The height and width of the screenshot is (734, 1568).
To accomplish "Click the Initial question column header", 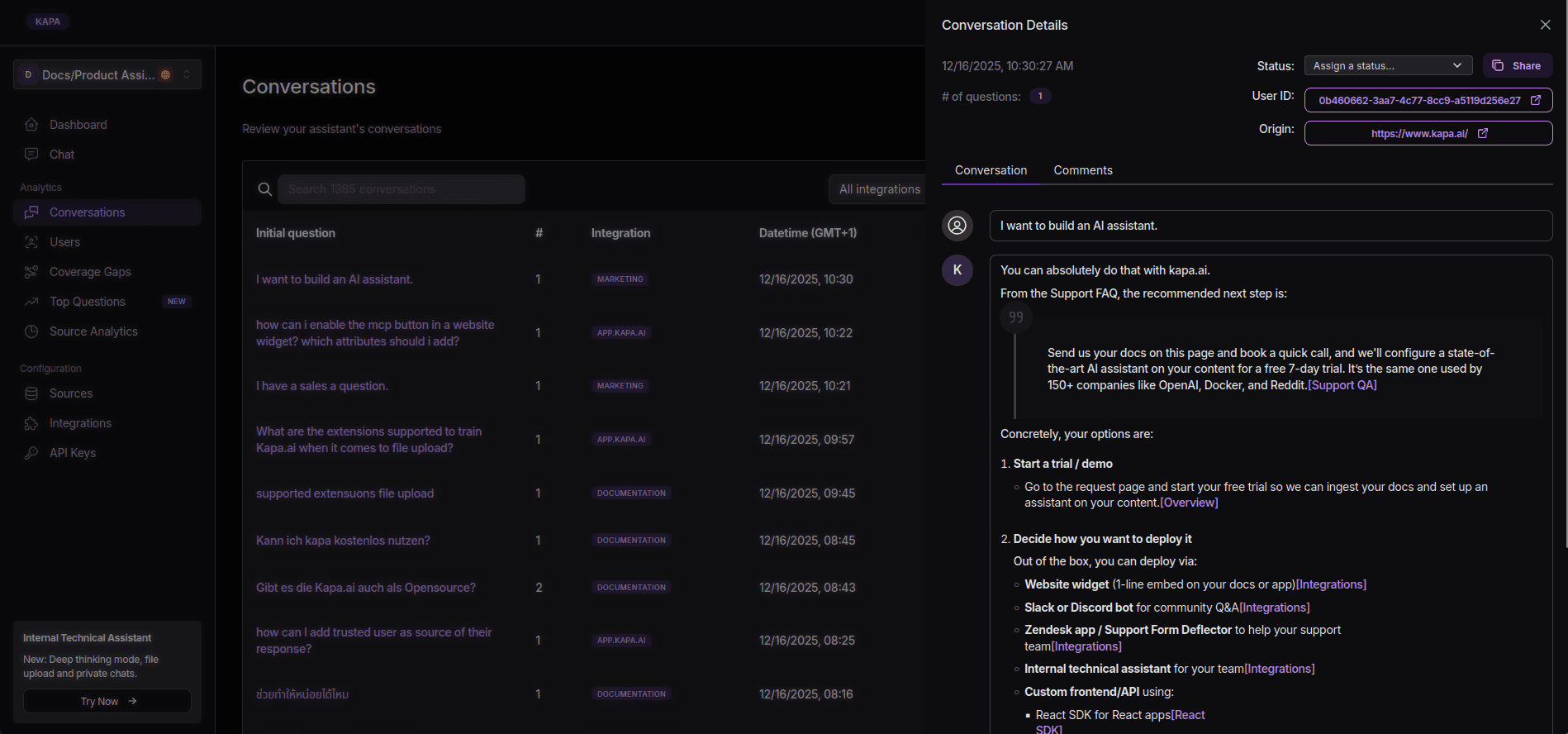I will click(x=296, y=233).
